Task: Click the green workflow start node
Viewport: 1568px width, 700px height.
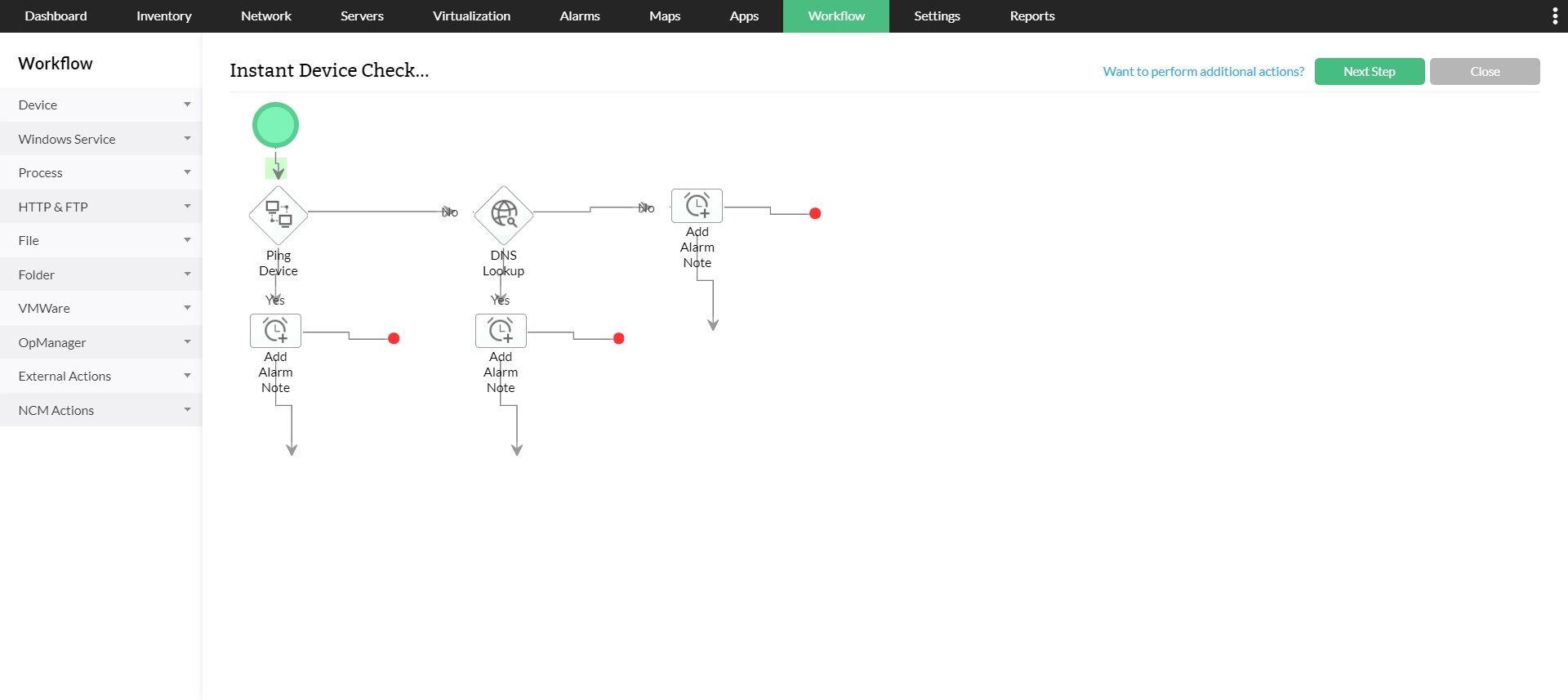Action: pyautogui.click(x=275, y=125)
